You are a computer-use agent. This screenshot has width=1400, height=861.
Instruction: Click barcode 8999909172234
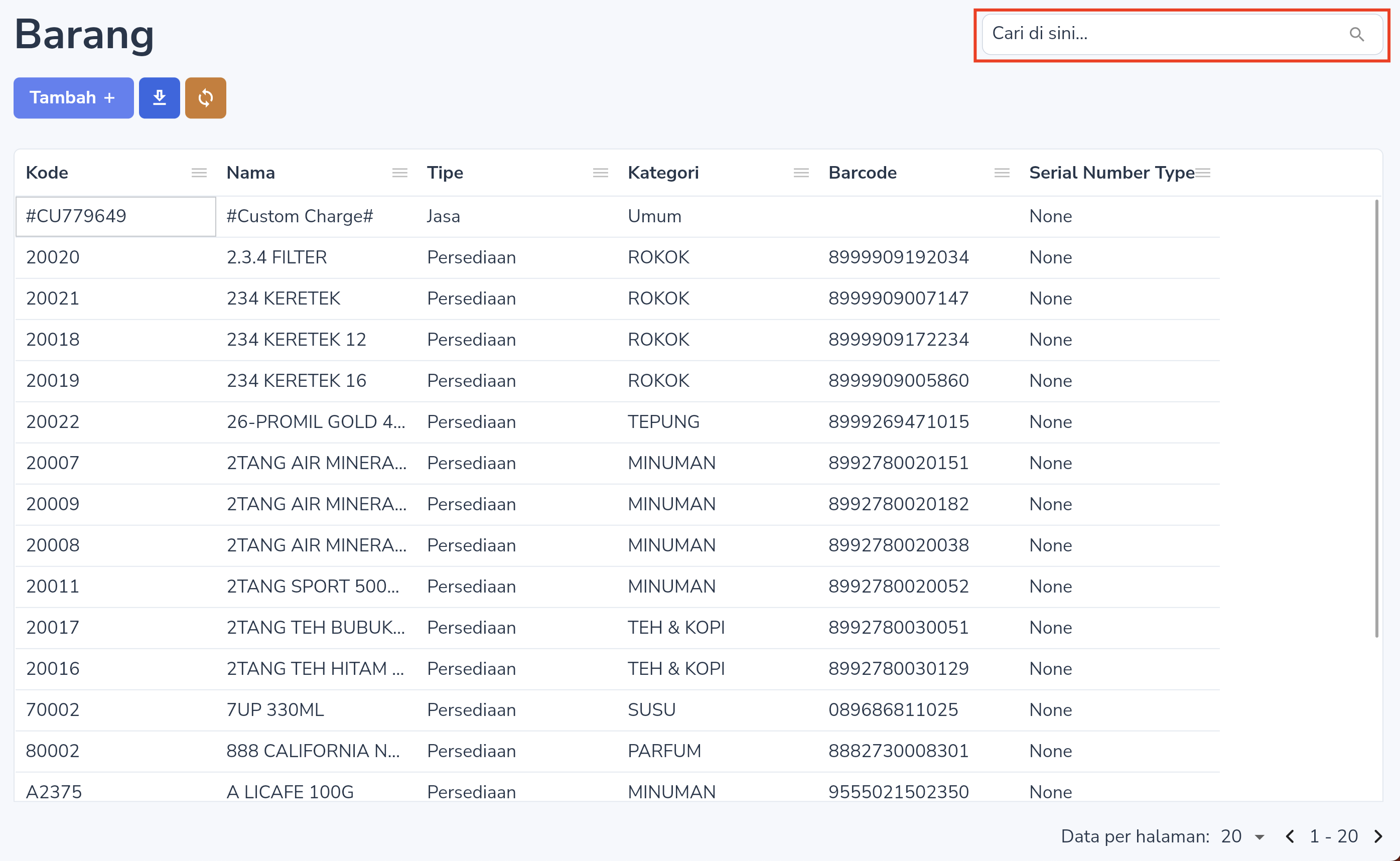tap(898, 339)
